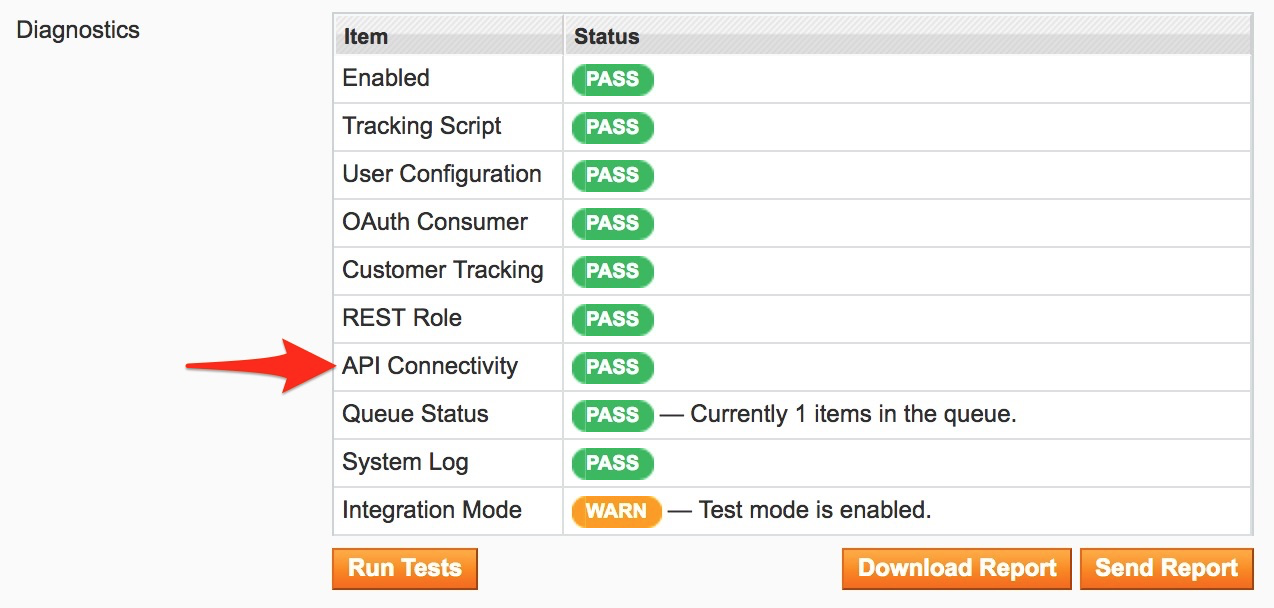1274x608 pixels.
Task: Send the diagnostics report
Action: 1166,568
